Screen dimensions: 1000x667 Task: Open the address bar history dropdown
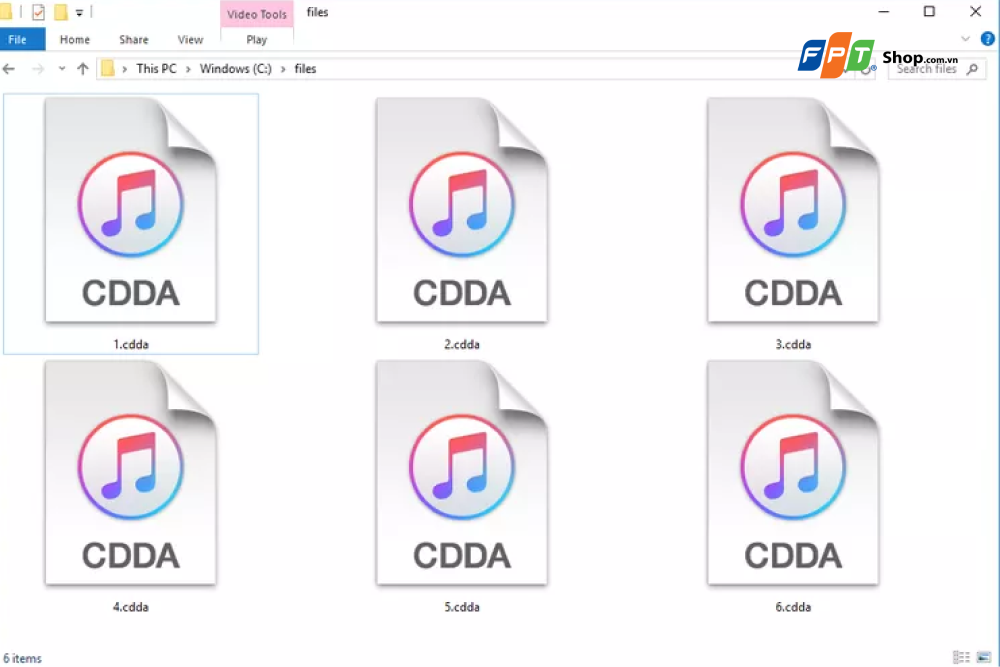tap(61, 68)
